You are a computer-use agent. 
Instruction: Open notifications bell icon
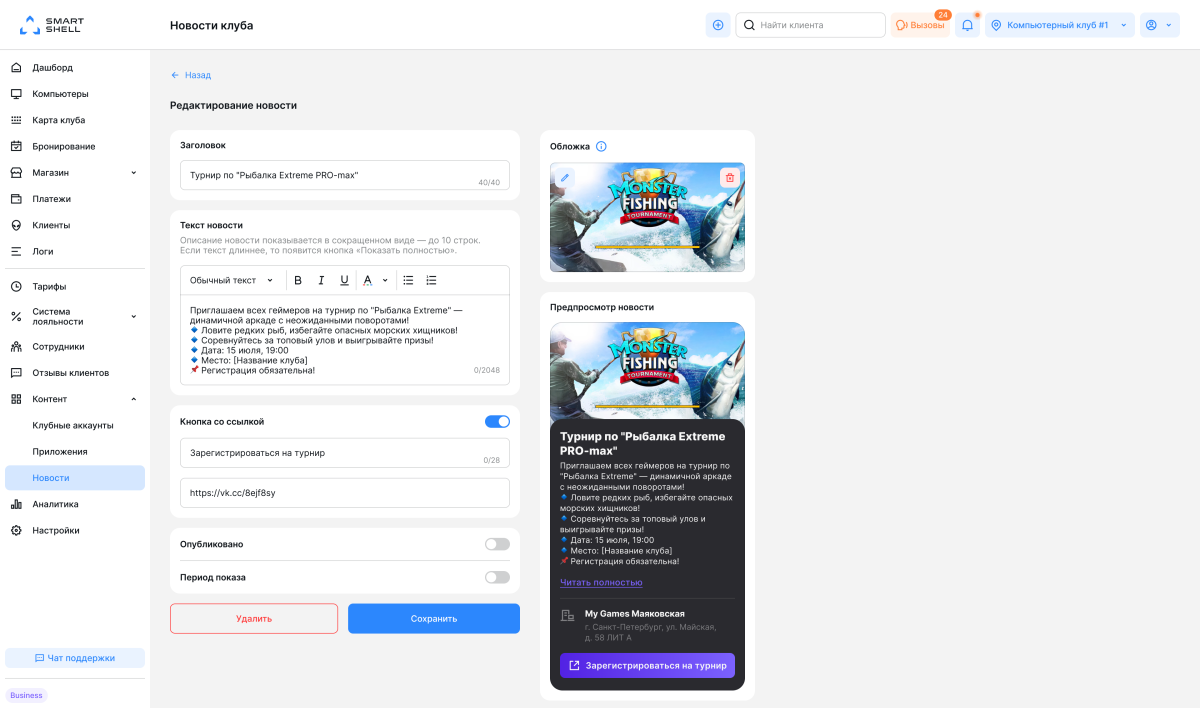click(x=967, y=25)
